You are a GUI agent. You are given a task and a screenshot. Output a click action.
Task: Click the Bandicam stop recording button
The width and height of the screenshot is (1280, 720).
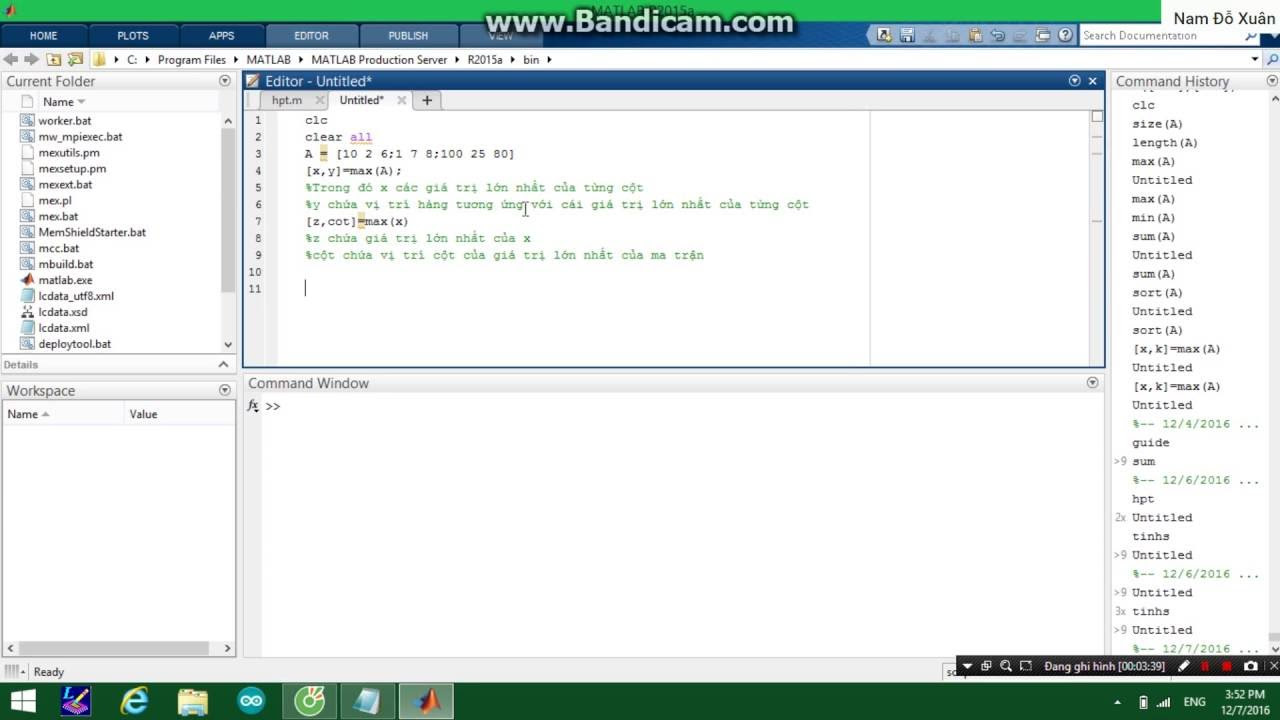click(x=1226, y=666)
